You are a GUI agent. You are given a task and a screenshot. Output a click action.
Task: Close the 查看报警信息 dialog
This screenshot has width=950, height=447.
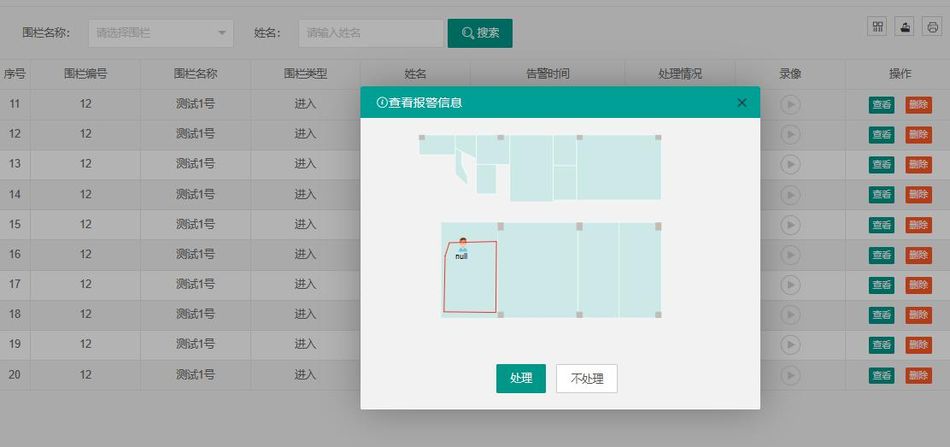(x=741, y=102)
